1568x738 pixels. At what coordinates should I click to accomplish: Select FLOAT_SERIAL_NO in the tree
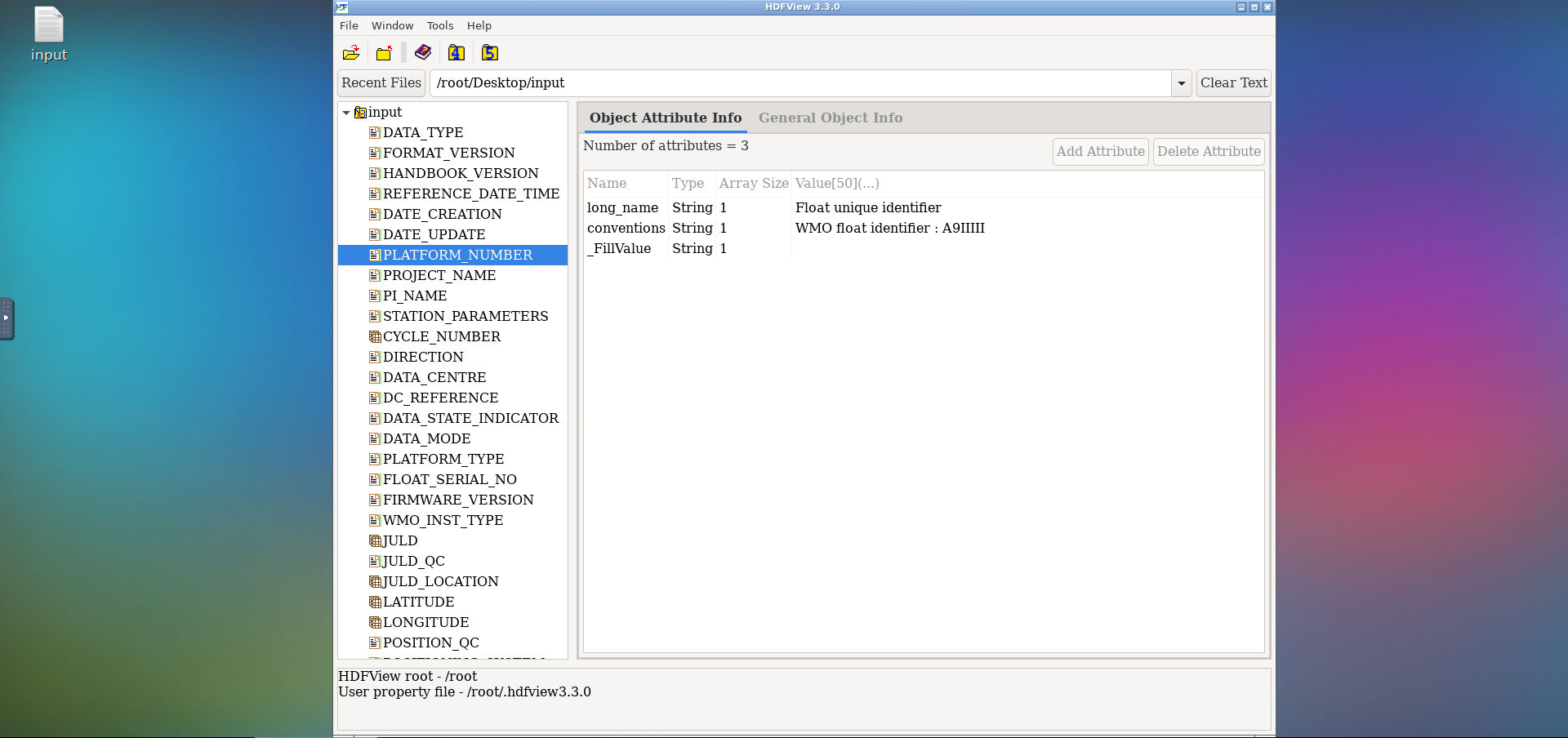(450, 479)
